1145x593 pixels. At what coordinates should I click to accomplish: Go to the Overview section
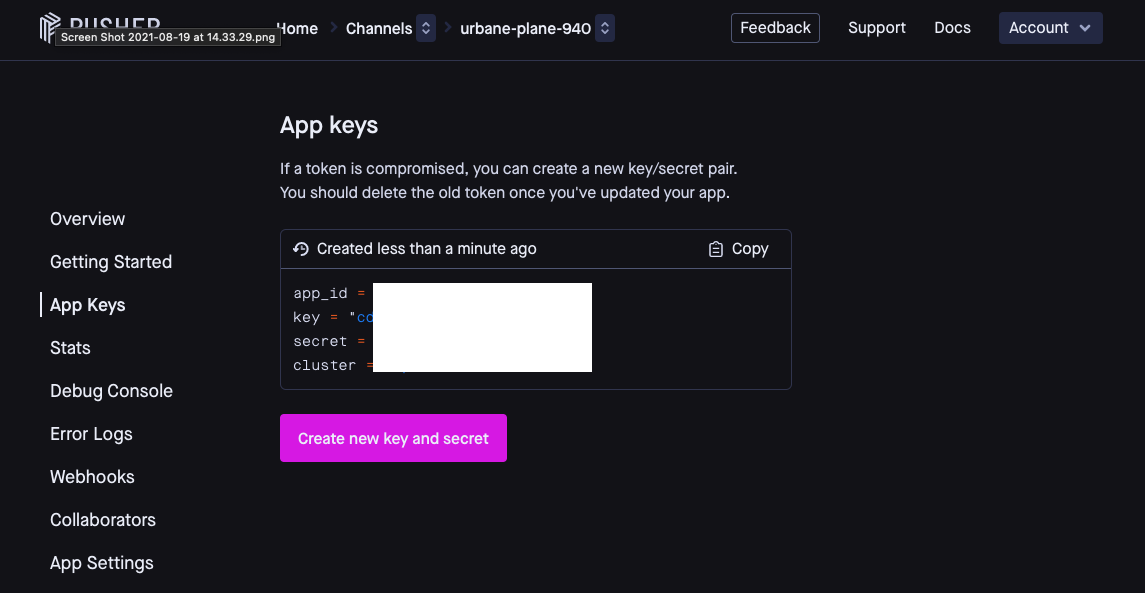click(87, 218)
